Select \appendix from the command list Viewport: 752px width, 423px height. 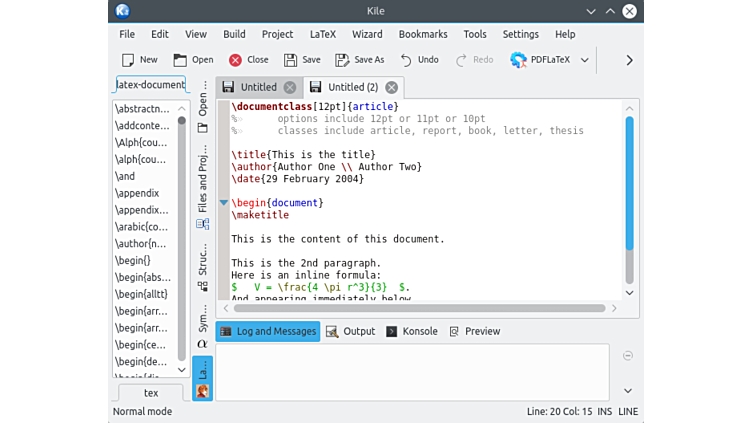[138, 192]
